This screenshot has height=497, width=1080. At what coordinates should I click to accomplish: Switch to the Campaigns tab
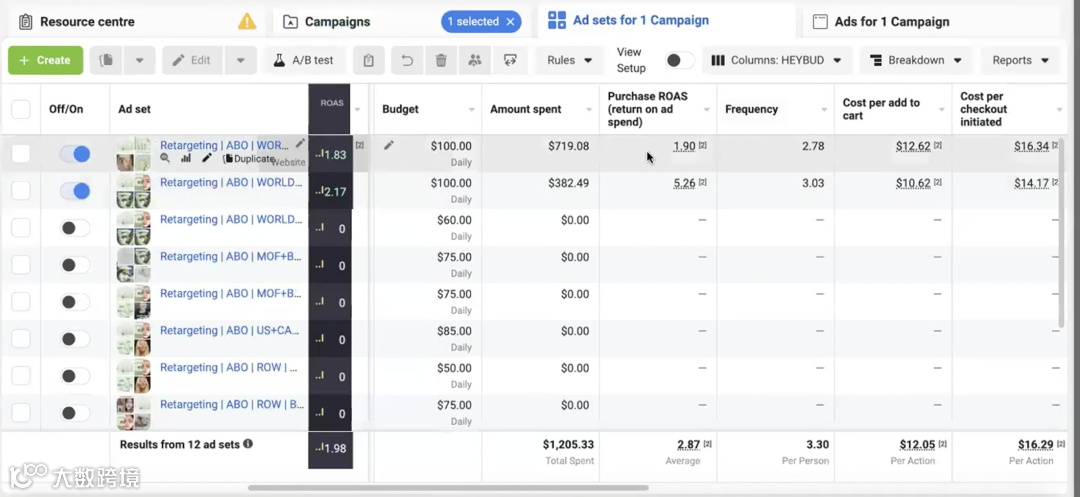tap(337, 21)
